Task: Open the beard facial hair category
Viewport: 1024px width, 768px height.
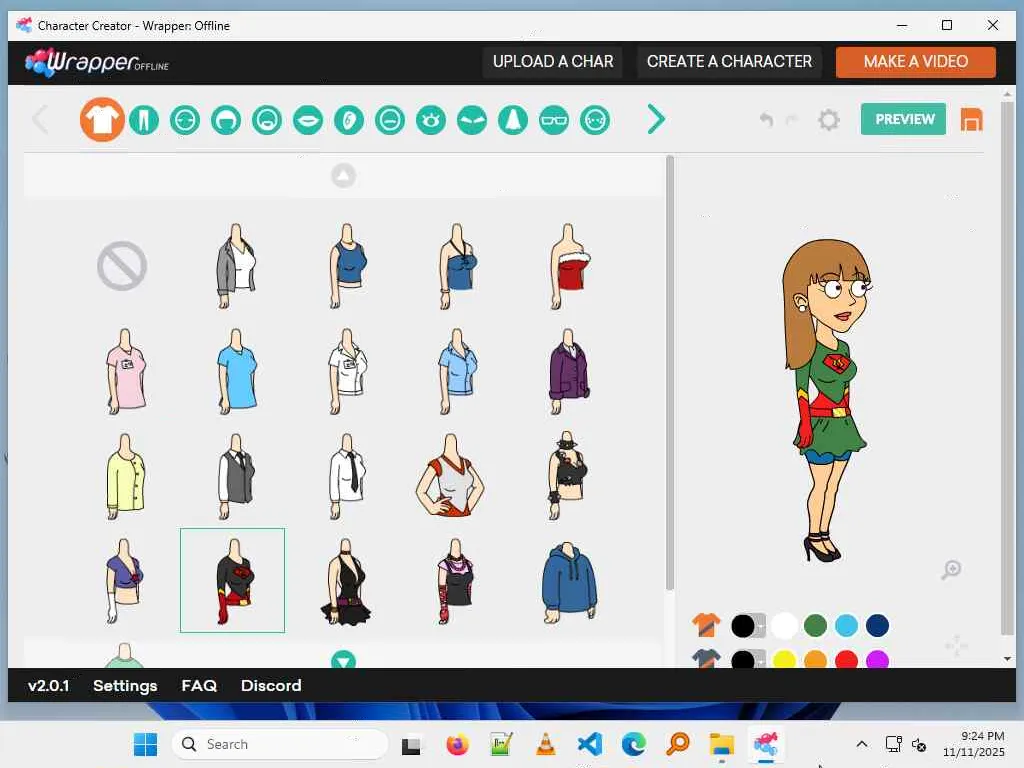Action: (x=267, y=120)
